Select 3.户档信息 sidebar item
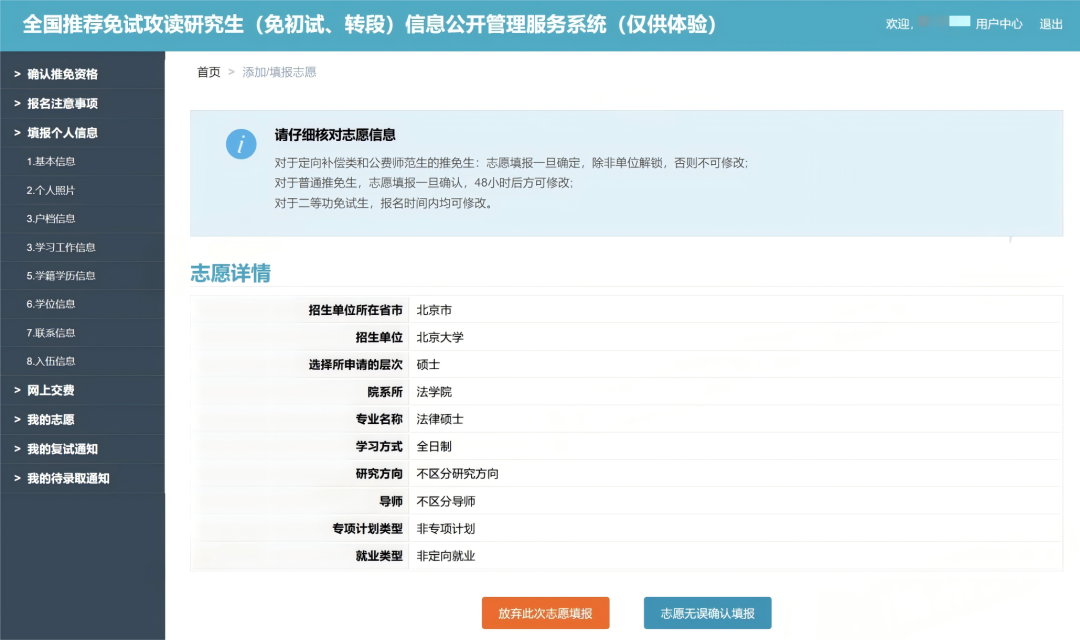Screen dimensions: 1080x640 [x=51, y=218]
